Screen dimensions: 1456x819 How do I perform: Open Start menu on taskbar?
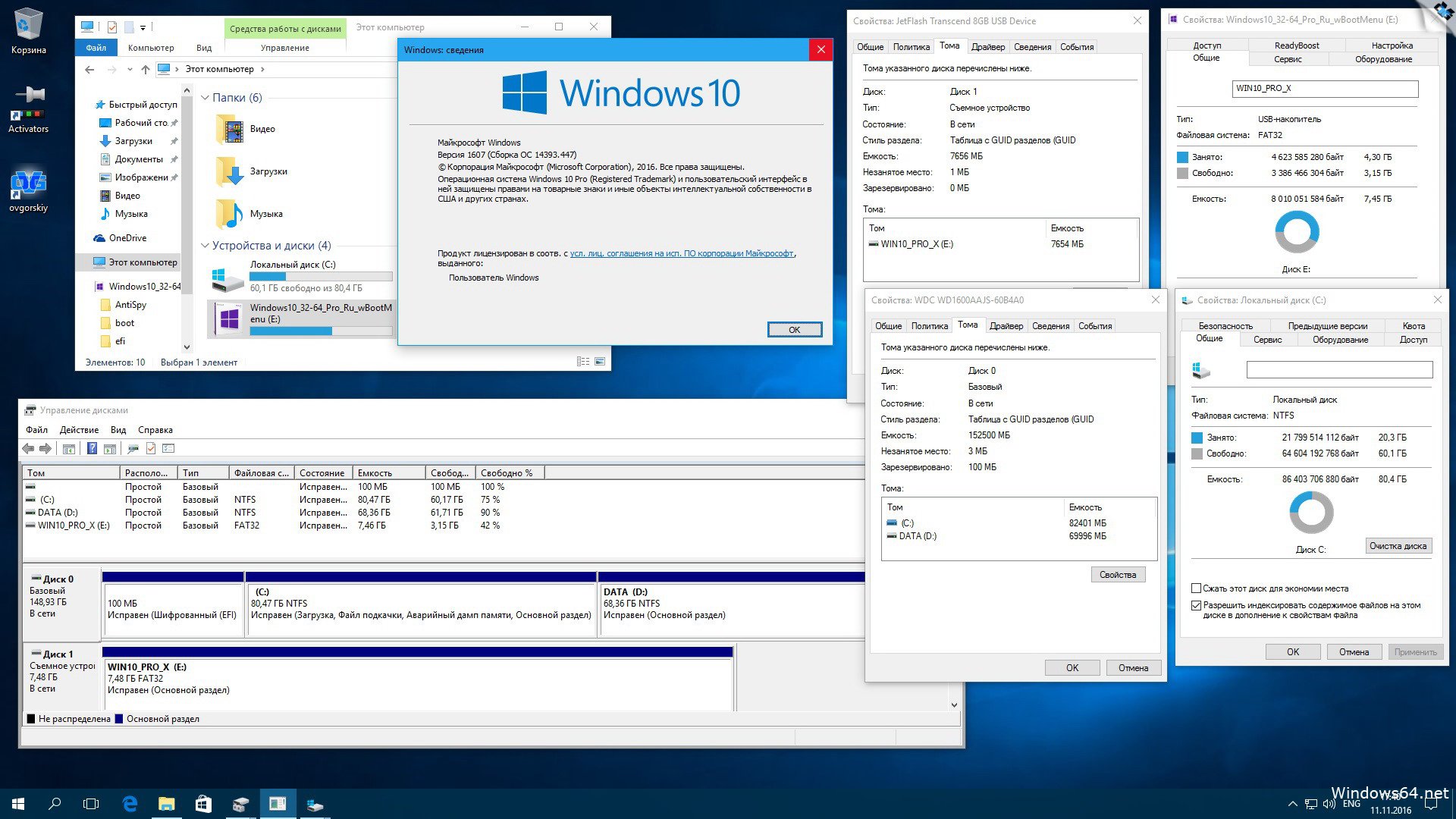pos(18,804)
